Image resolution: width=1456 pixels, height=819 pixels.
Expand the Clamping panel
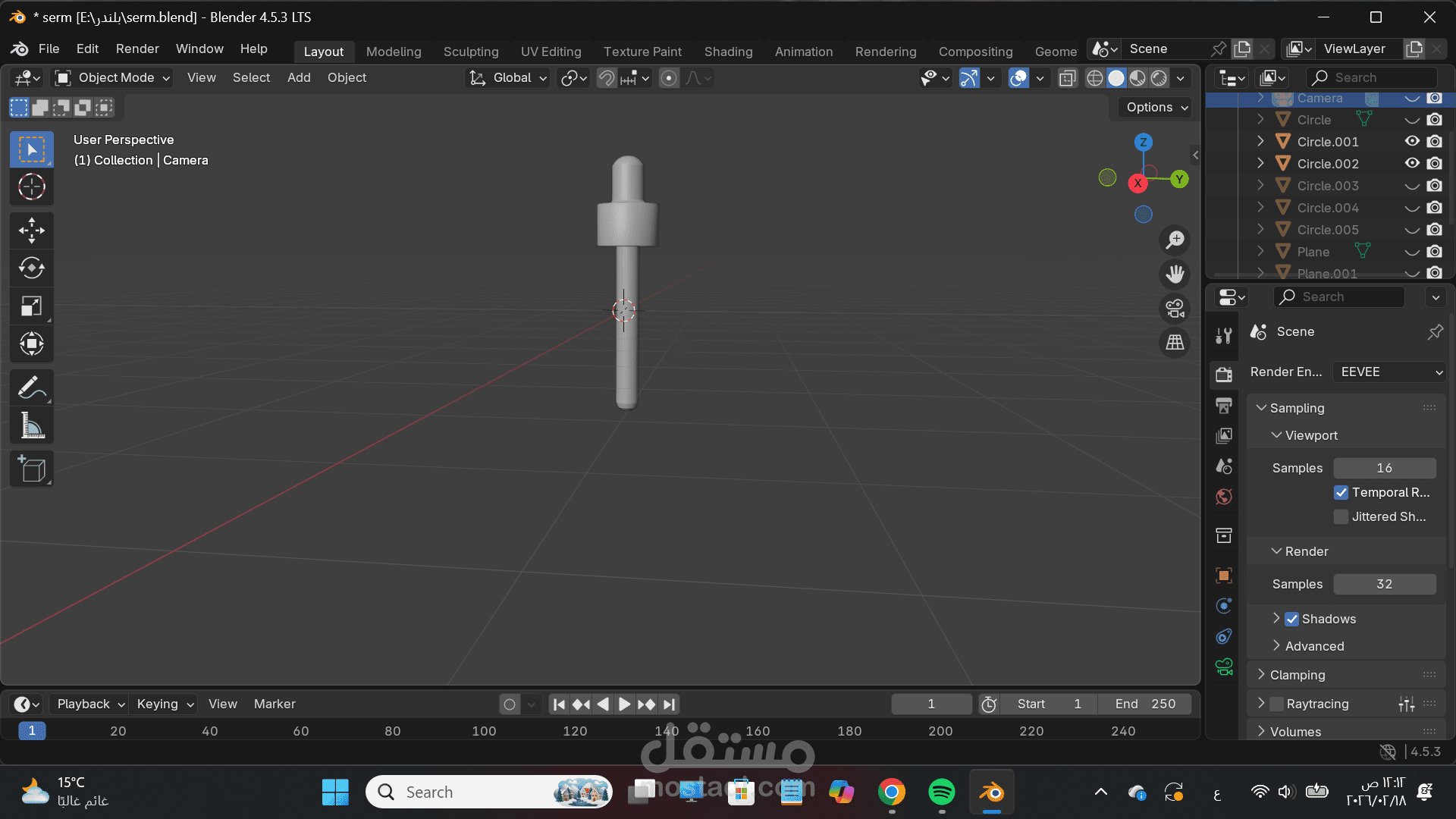click(1297, 675)
